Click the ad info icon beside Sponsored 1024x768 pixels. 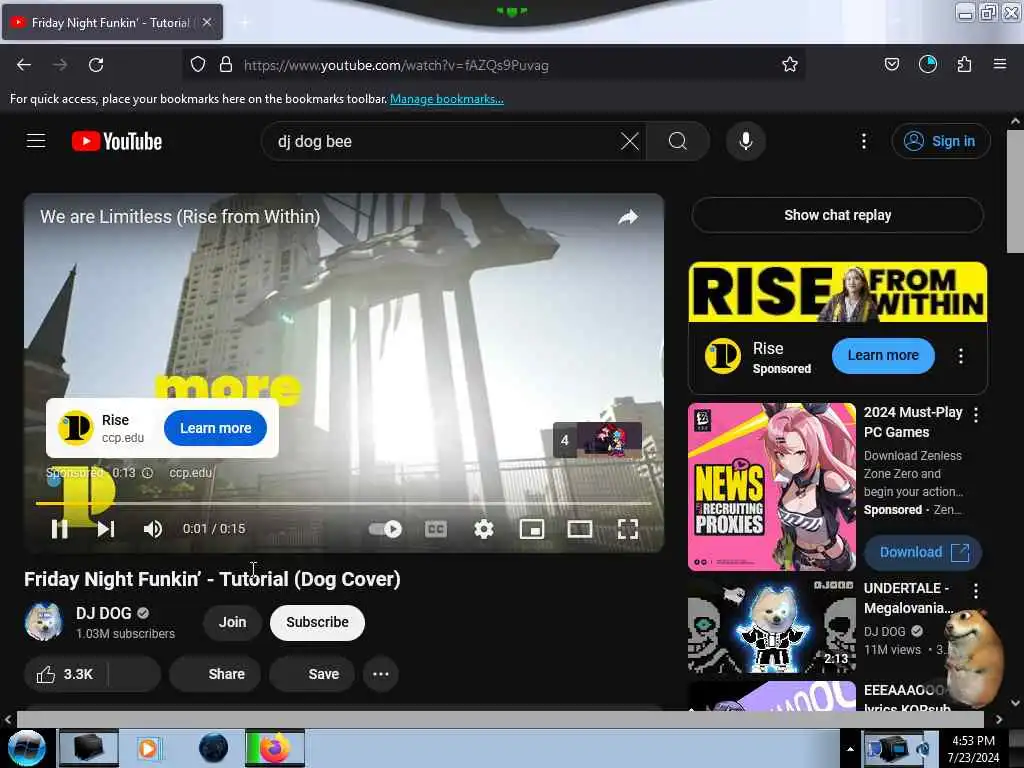pos(148,473)
